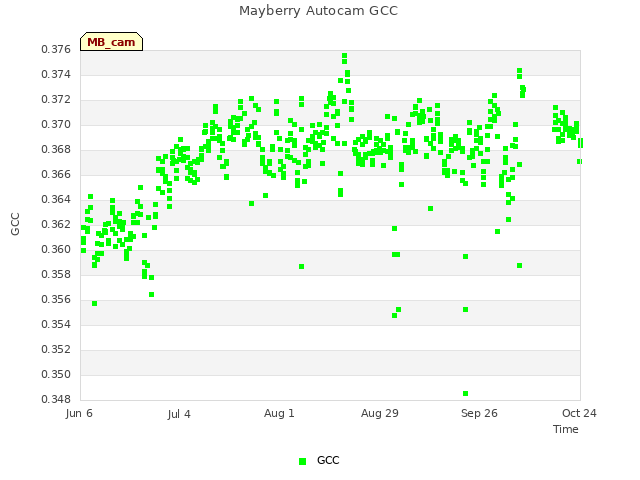640x480 pixels.
Task: Click the 0.360 y-axis value
Action: click(56, 249)
